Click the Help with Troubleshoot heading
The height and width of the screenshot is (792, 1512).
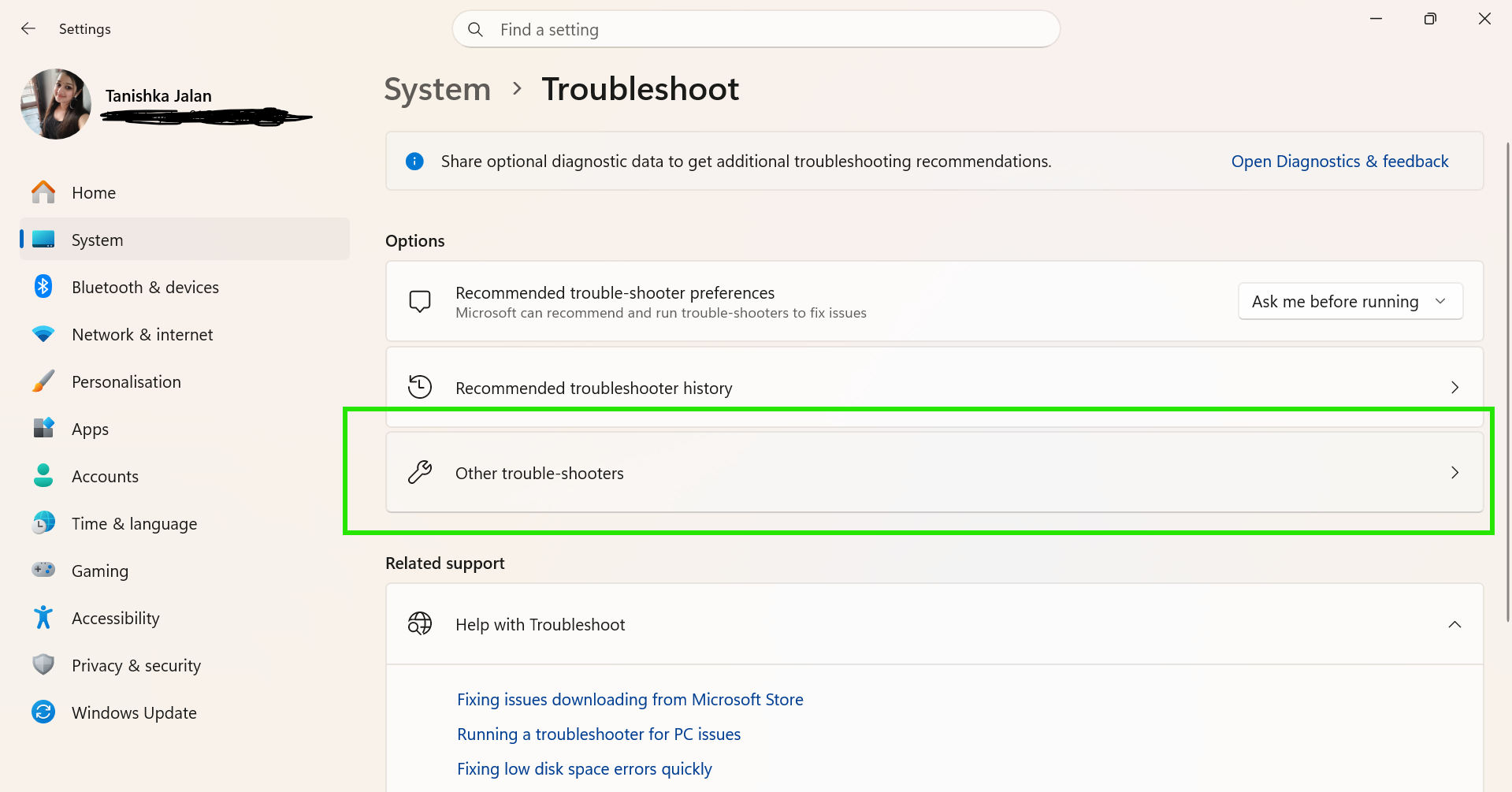point(541,625)
